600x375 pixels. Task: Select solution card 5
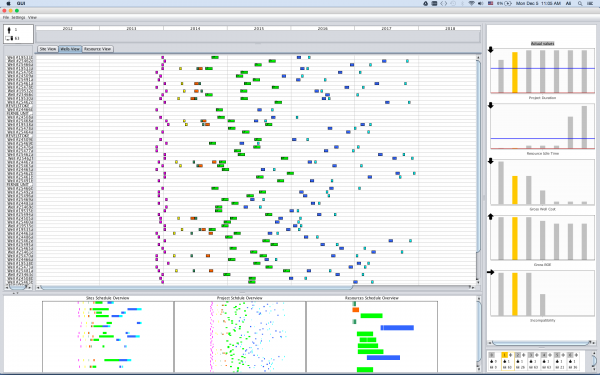560,361
